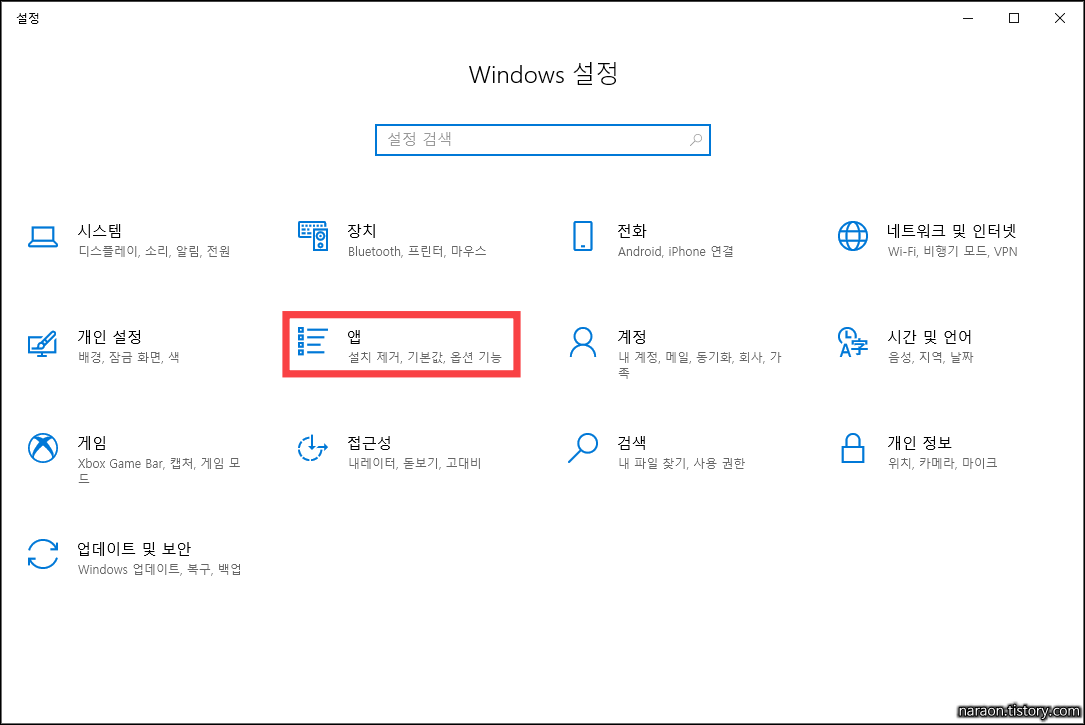
Task: Open the 계정 person icon
Action: tap(583, 342)
